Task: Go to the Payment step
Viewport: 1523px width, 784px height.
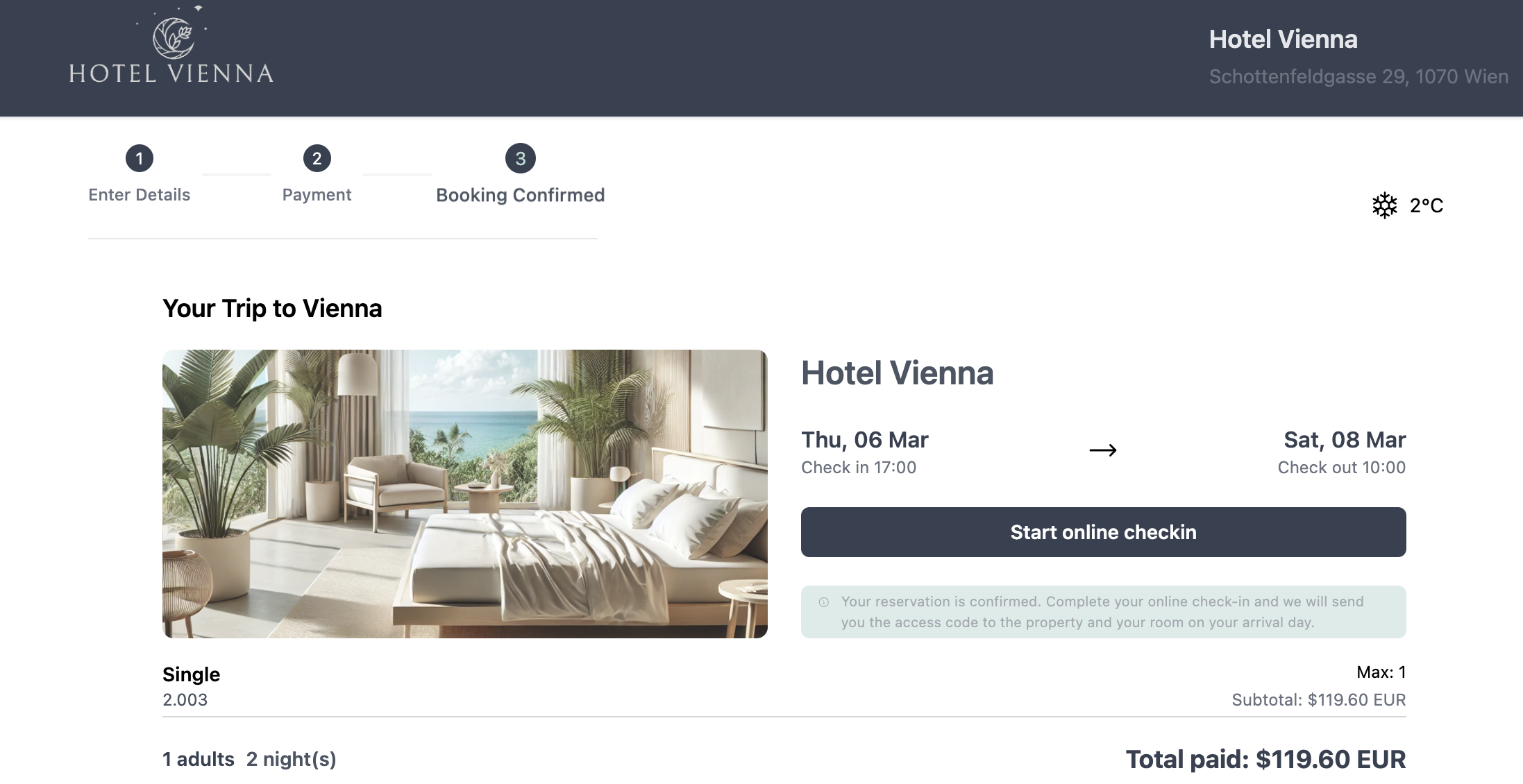Action: tap(317, 195)
